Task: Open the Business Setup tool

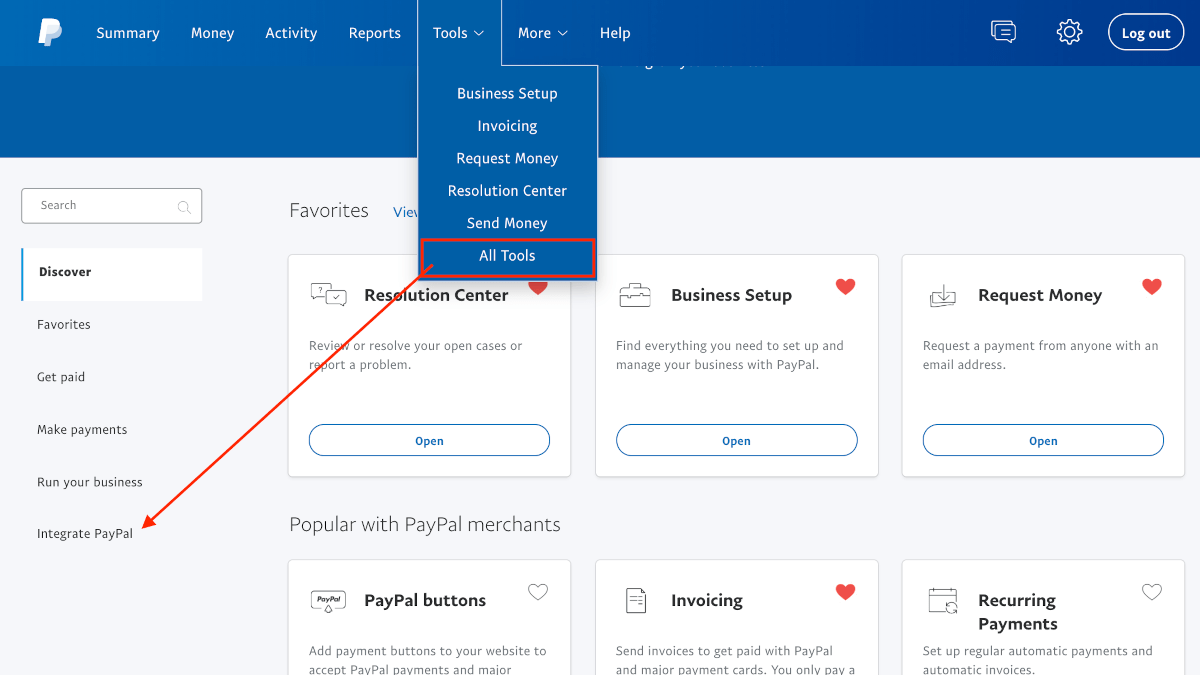Action: coord(736,441)
